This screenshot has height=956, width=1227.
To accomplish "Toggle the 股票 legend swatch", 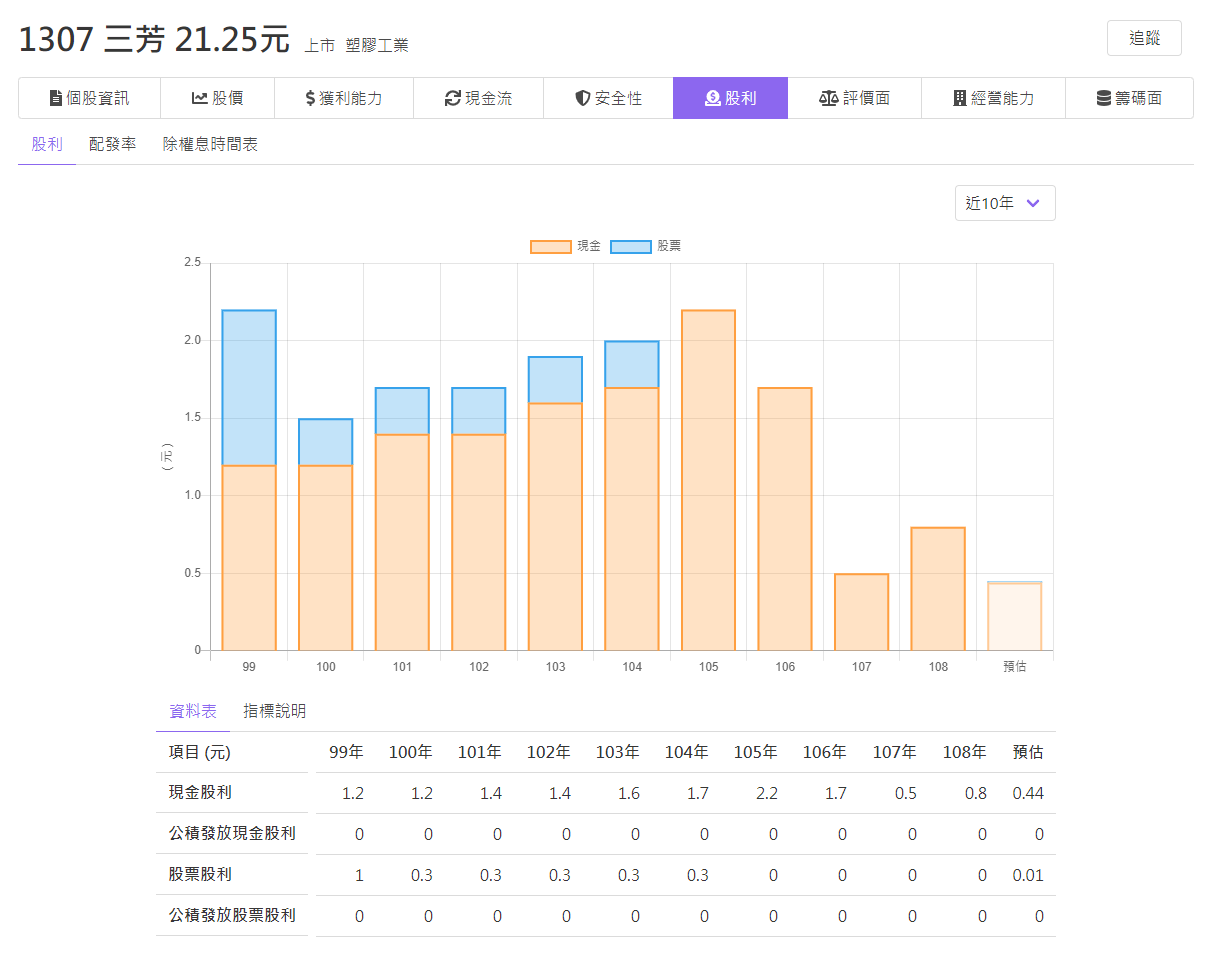I will click(631, 246).
